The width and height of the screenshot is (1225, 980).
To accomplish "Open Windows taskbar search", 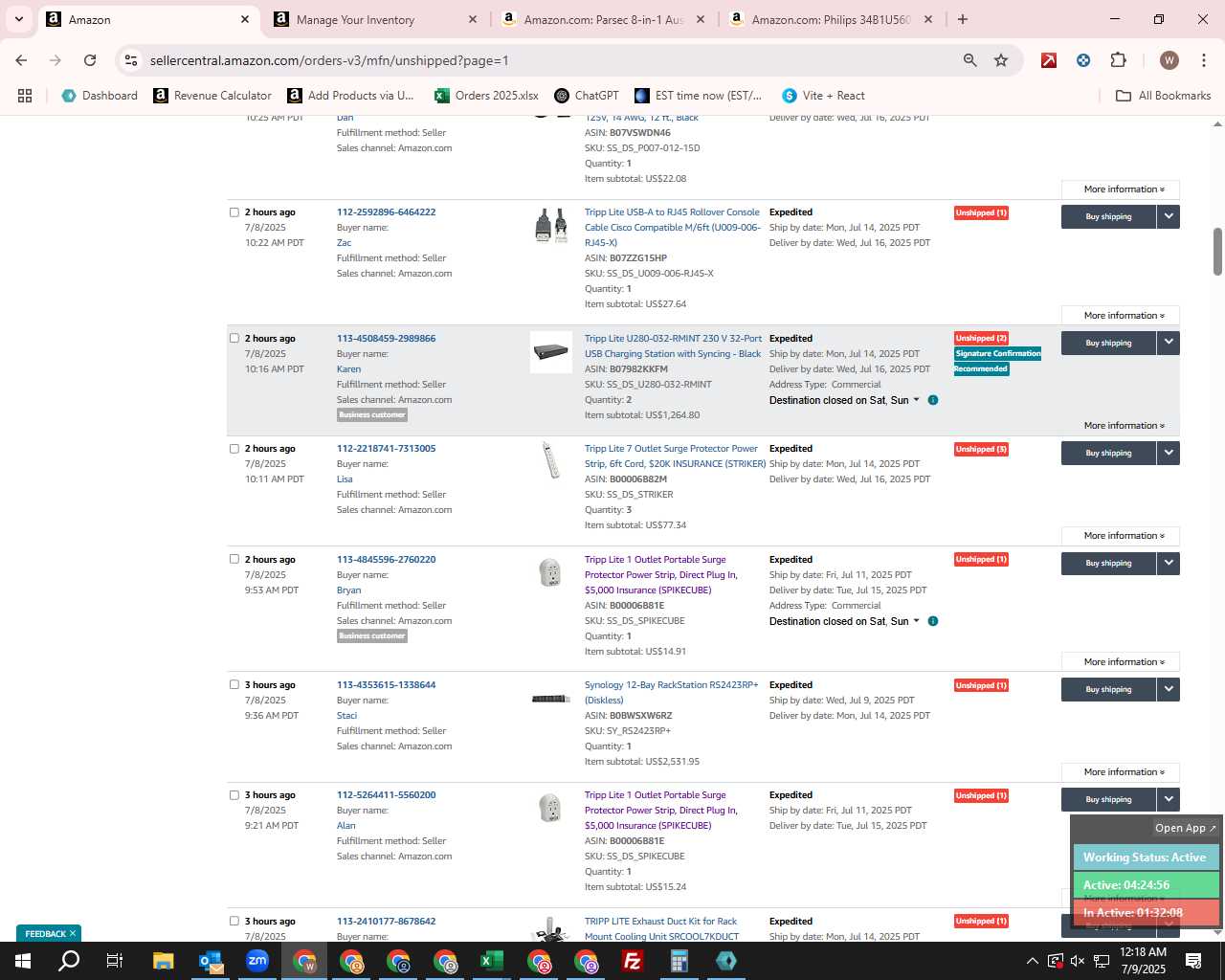I will [69, 961].
